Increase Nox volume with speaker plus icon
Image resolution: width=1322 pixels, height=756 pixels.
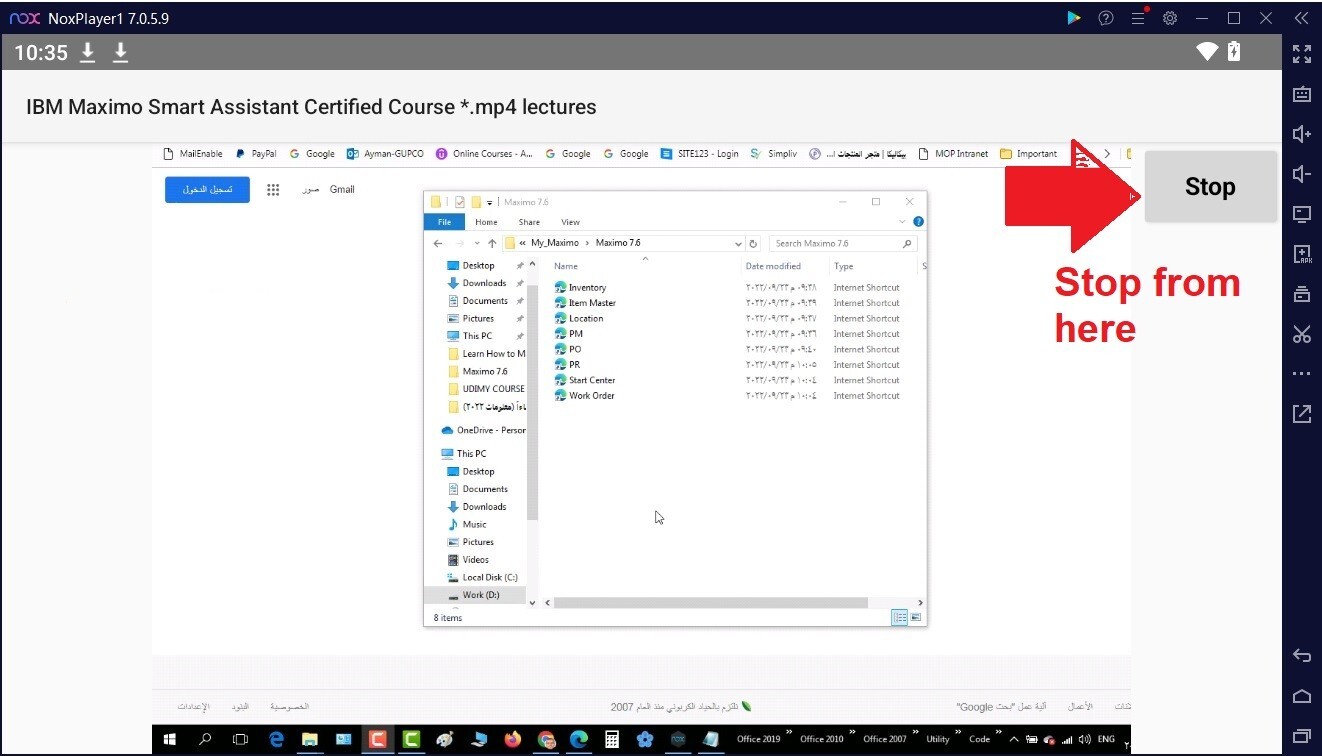click(x=1301, y=135)
